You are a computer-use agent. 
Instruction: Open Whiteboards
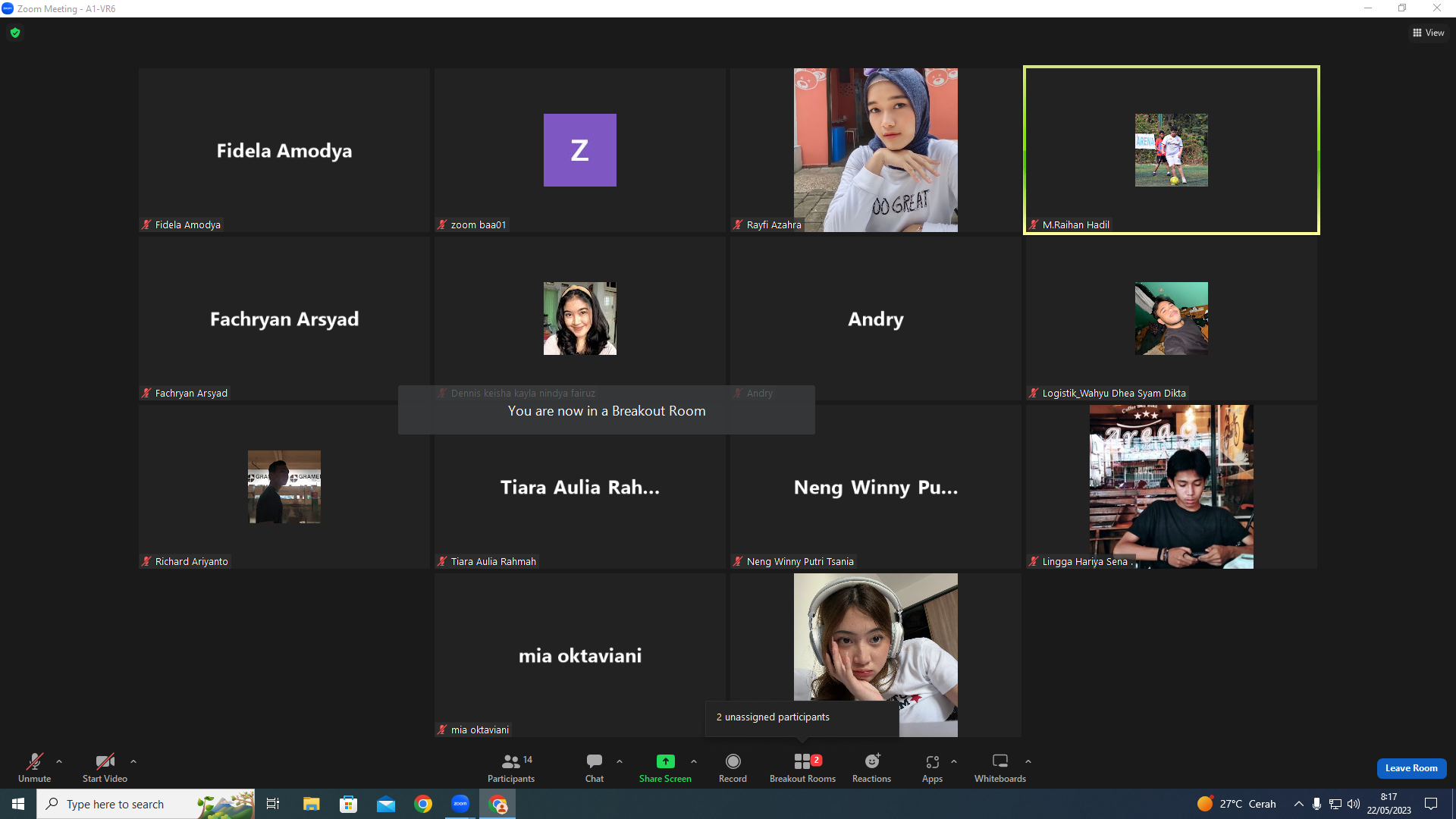(x=1000, y=767)
